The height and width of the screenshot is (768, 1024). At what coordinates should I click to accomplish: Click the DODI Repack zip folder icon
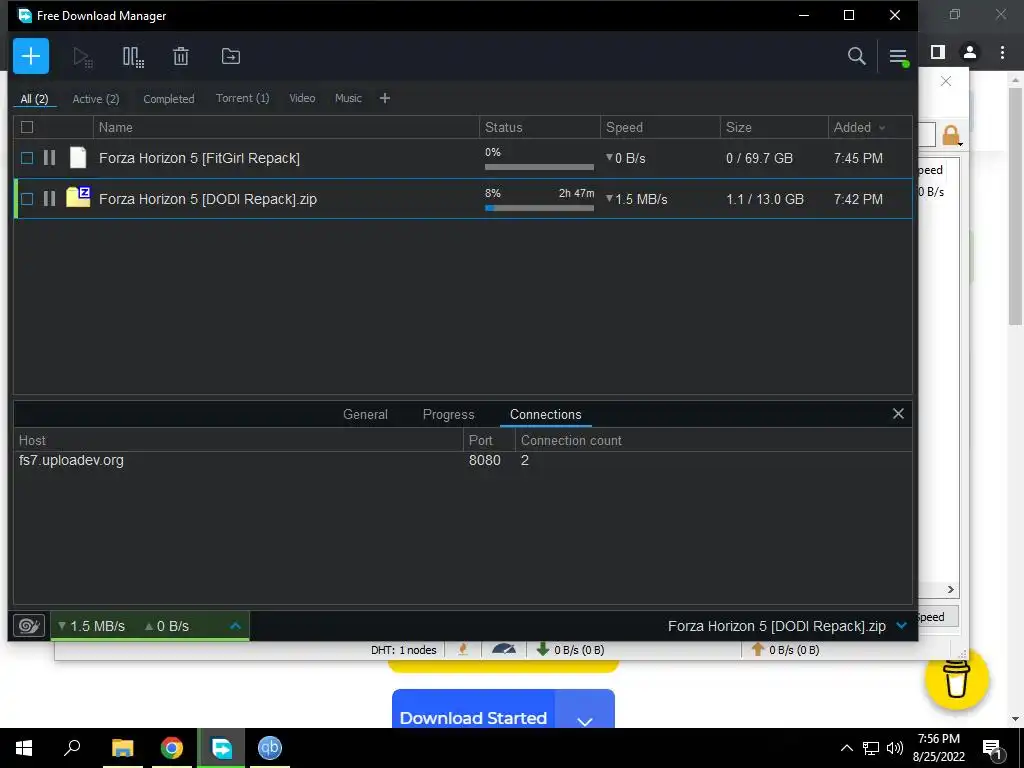[78, 198]
